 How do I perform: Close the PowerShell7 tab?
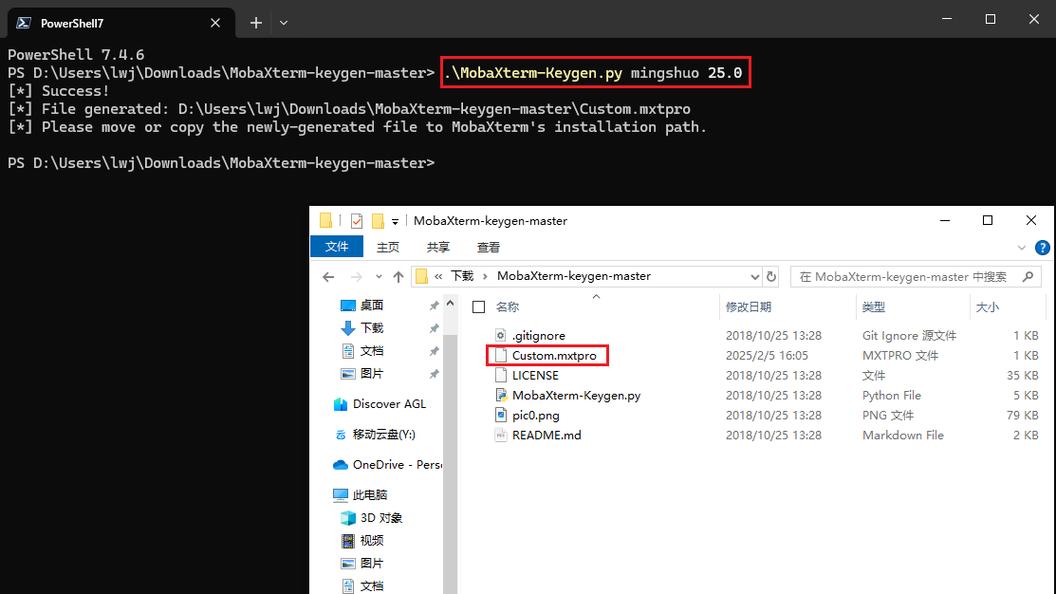pos(216,23)
